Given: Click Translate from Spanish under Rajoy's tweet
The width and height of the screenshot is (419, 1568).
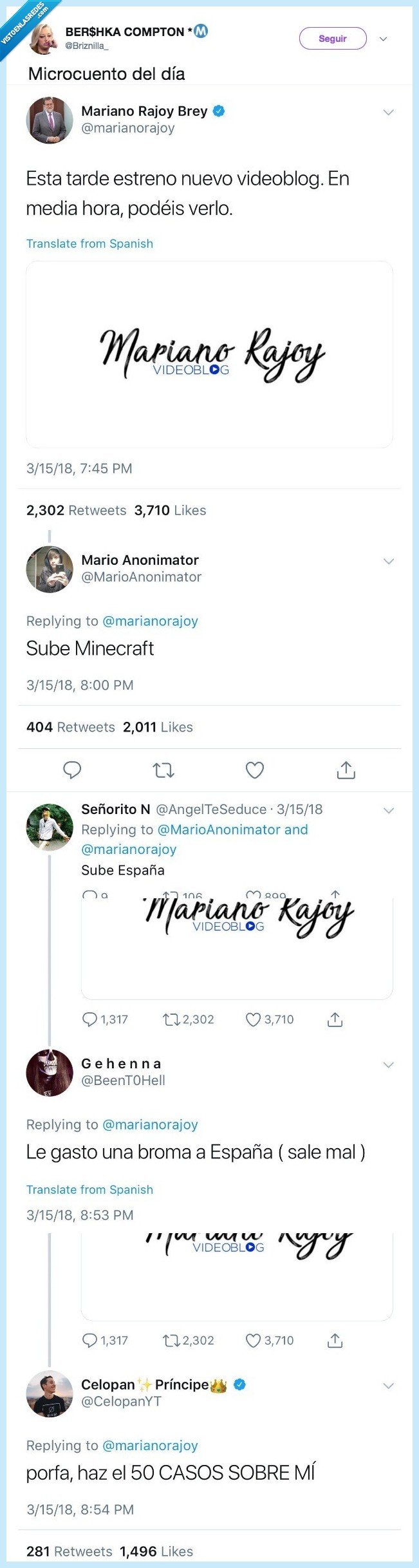Looking at the screenshot, I should click(89, 243).
